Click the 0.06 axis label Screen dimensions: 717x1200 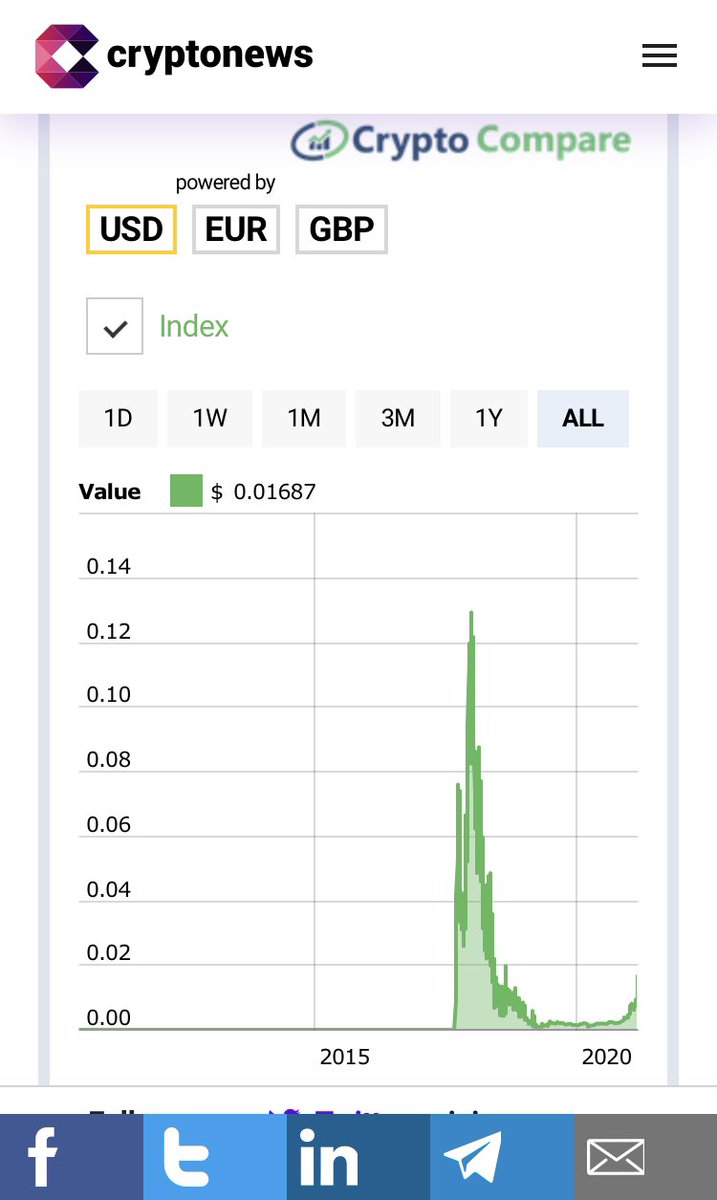109,825
